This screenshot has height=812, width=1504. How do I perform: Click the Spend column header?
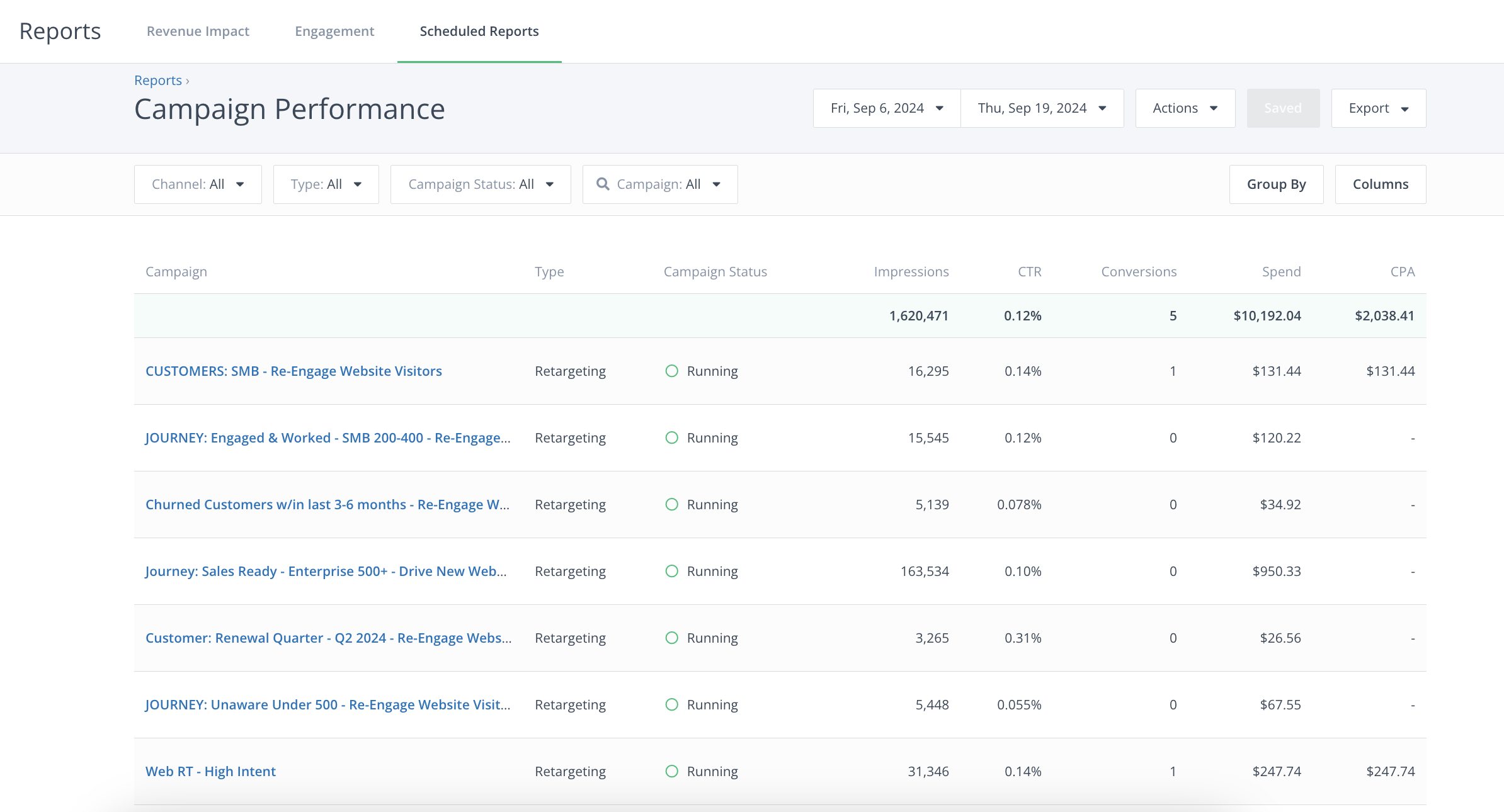click(1281, 272)
